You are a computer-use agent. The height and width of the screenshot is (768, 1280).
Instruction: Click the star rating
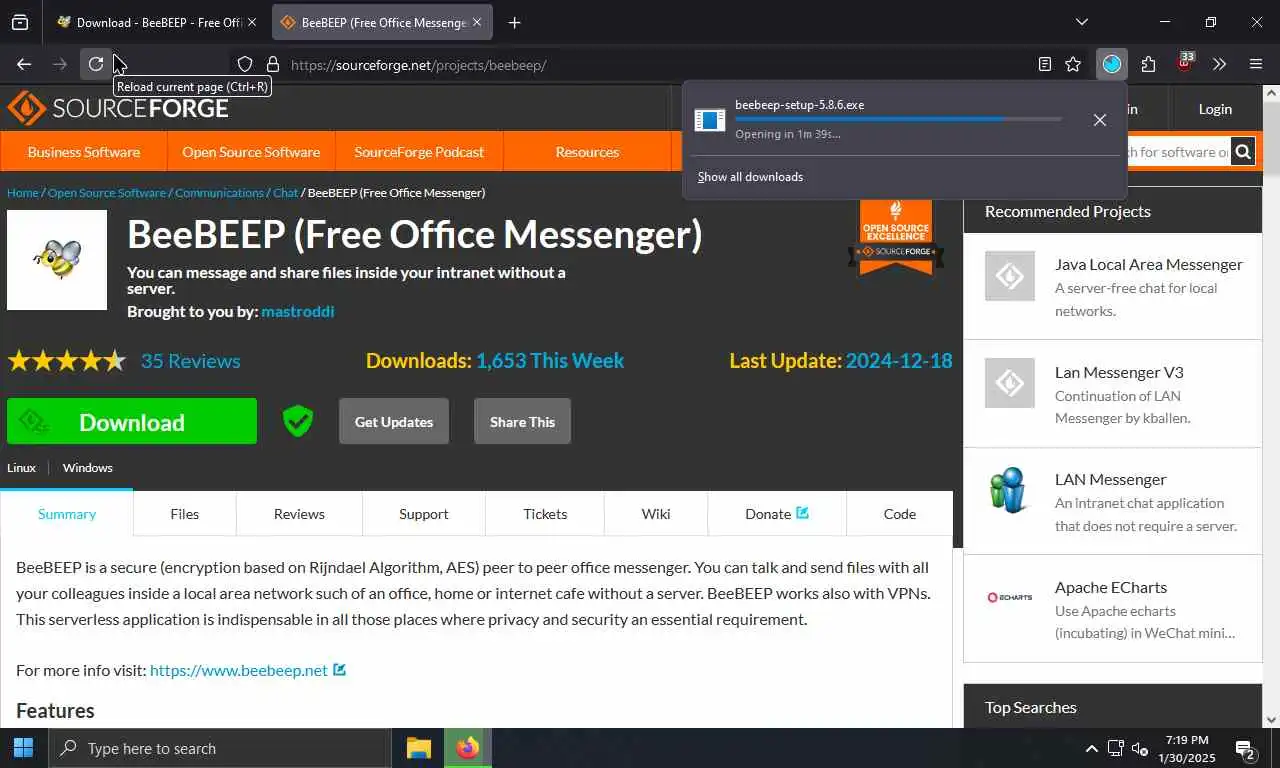pos(66,361)
